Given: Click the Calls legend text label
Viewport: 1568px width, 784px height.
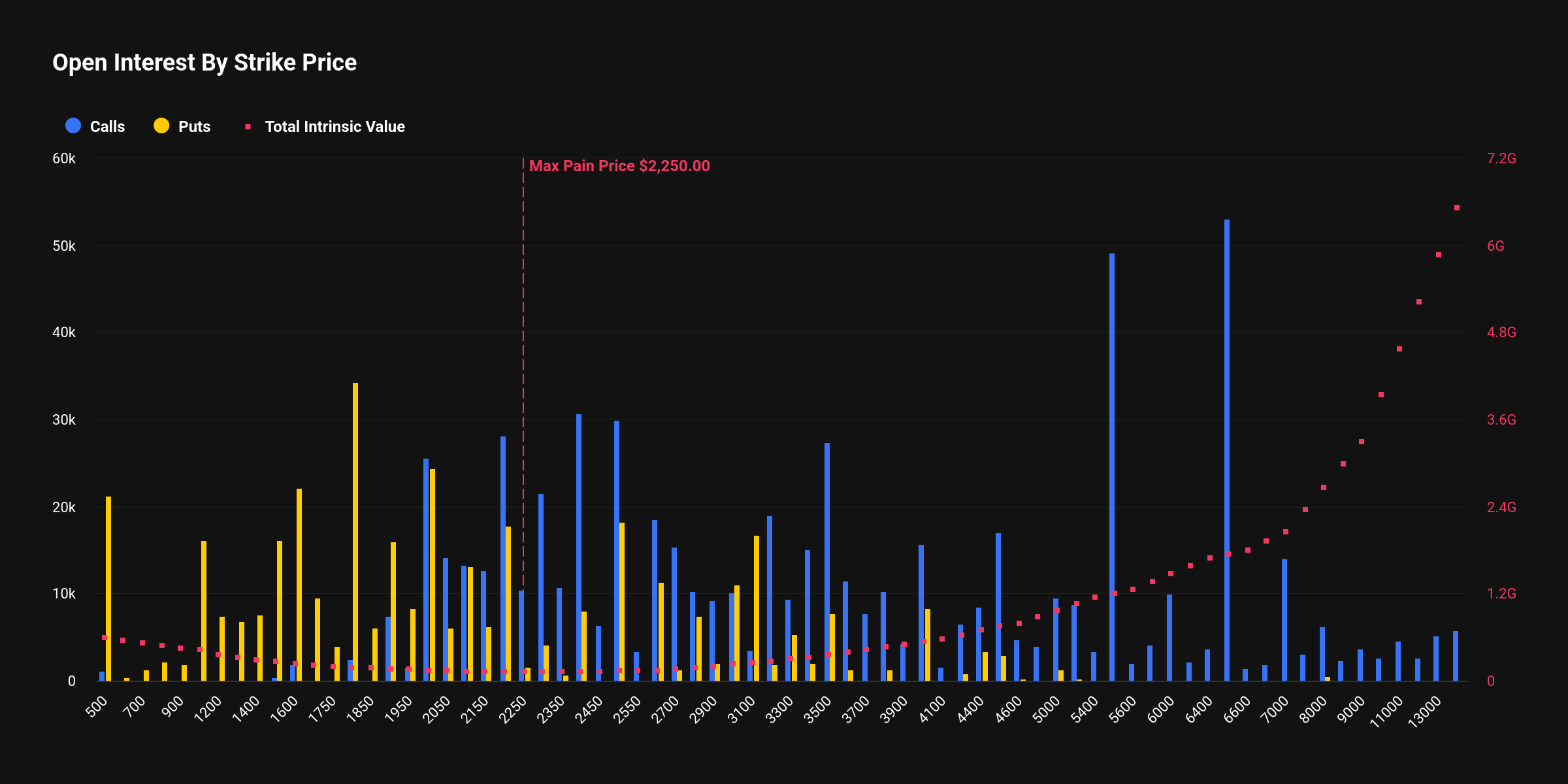Looking at the screenshot, I should [x=106, y=126].
